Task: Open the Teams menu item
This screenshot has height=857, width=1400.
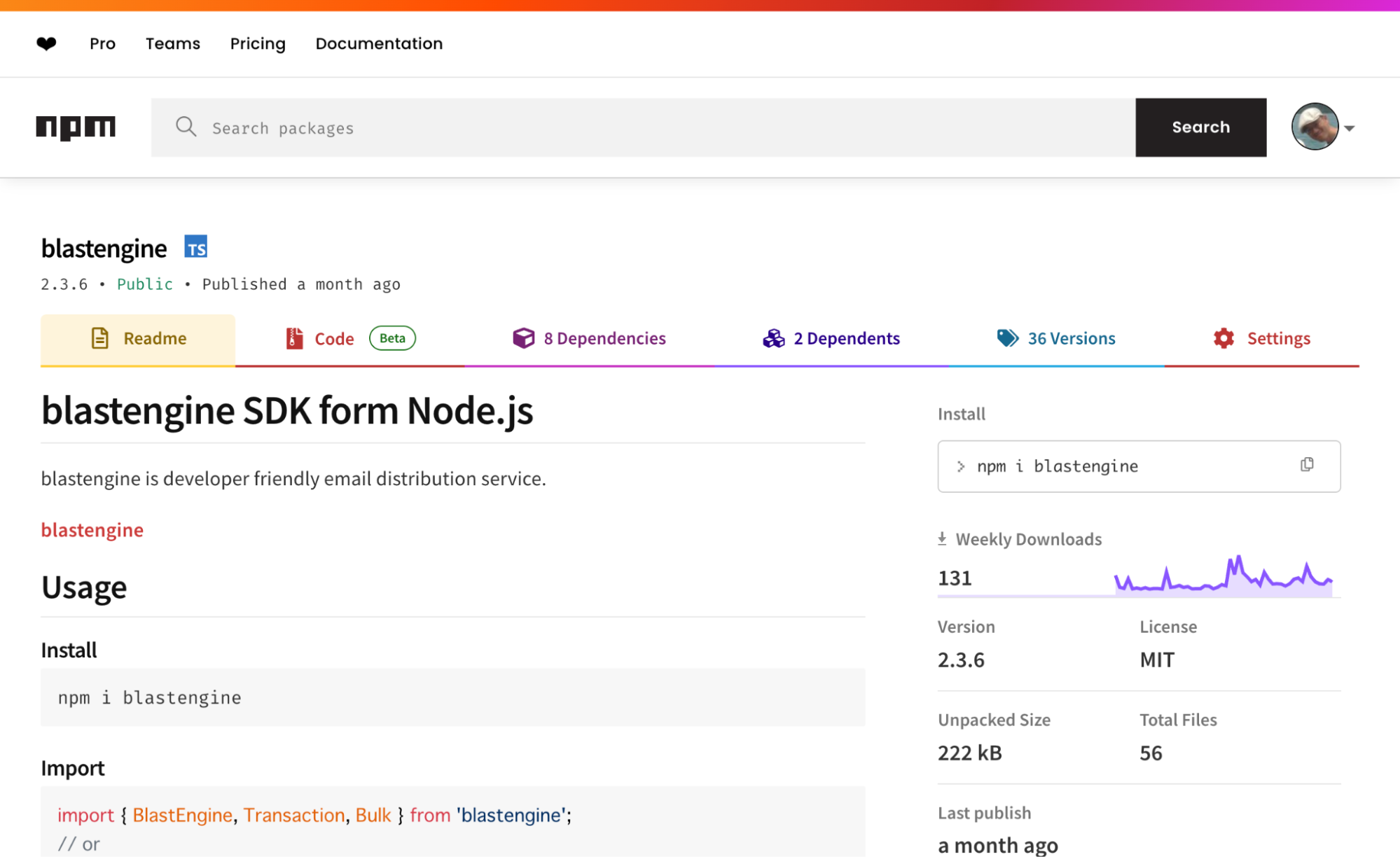Action: pyautogui.click(x=173, y=43)
